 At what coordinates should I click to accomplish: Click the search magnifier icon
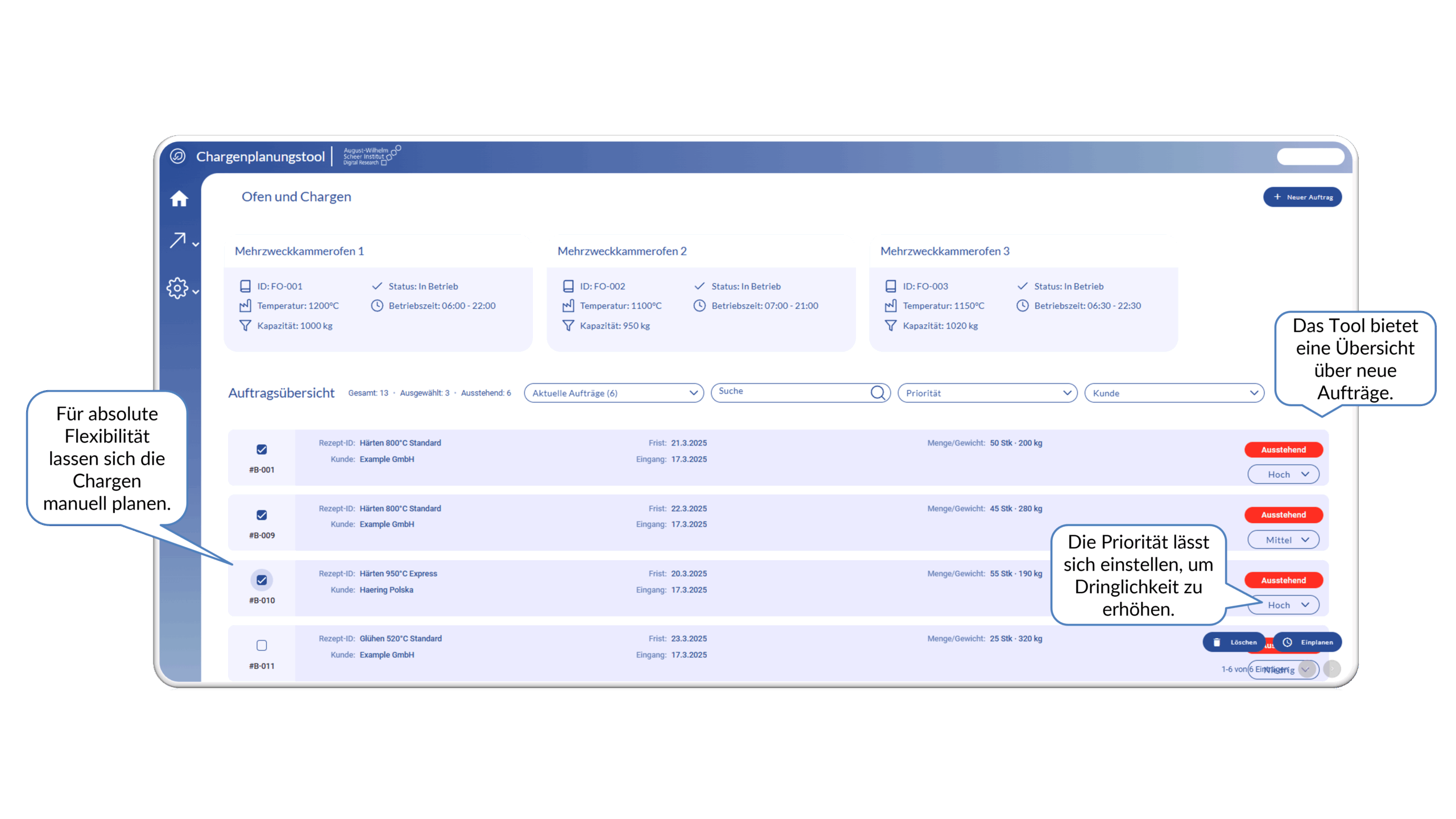[x=878, y=392]
